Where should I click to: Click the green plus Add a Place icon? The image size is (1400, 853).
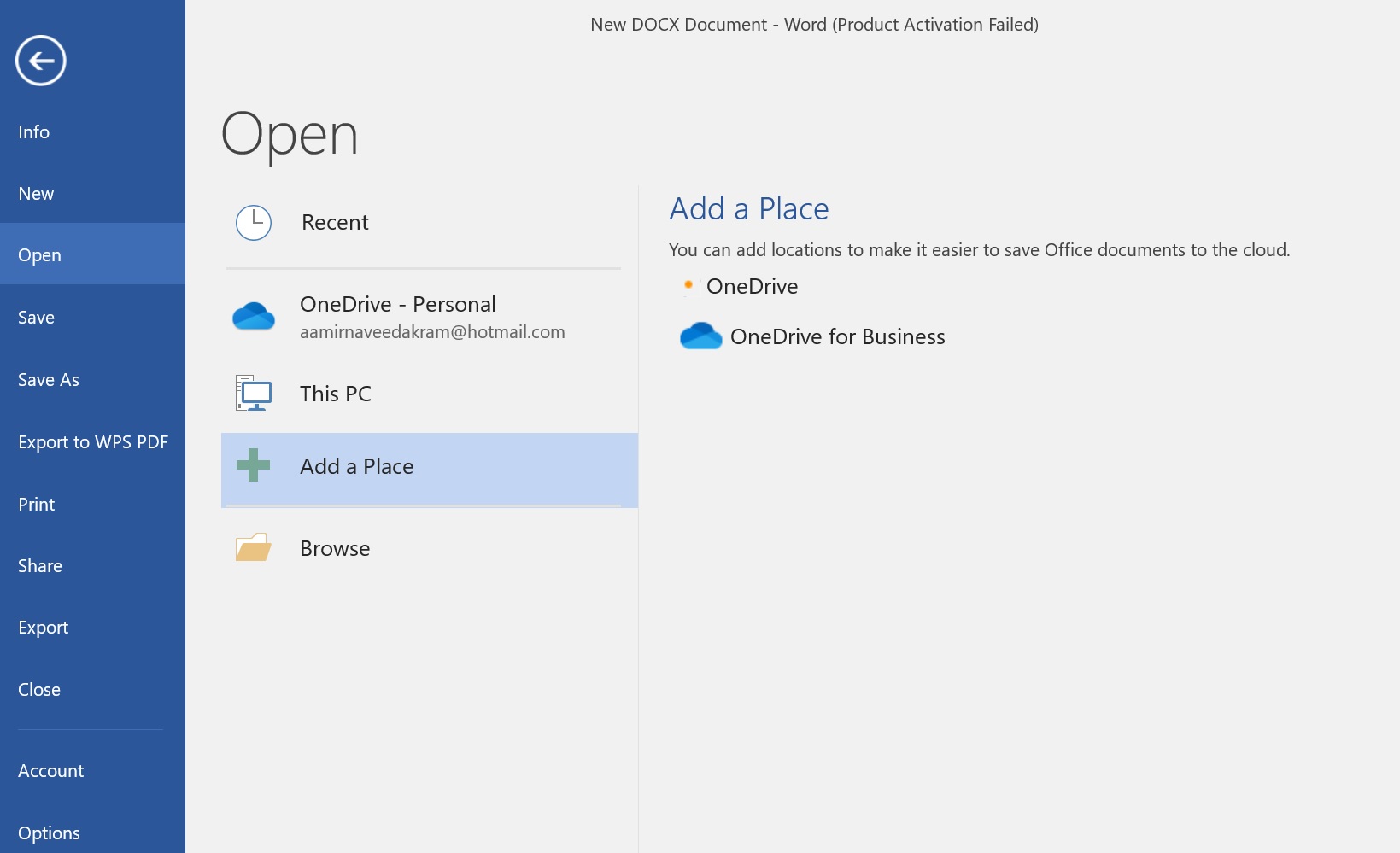coord(254,465)
